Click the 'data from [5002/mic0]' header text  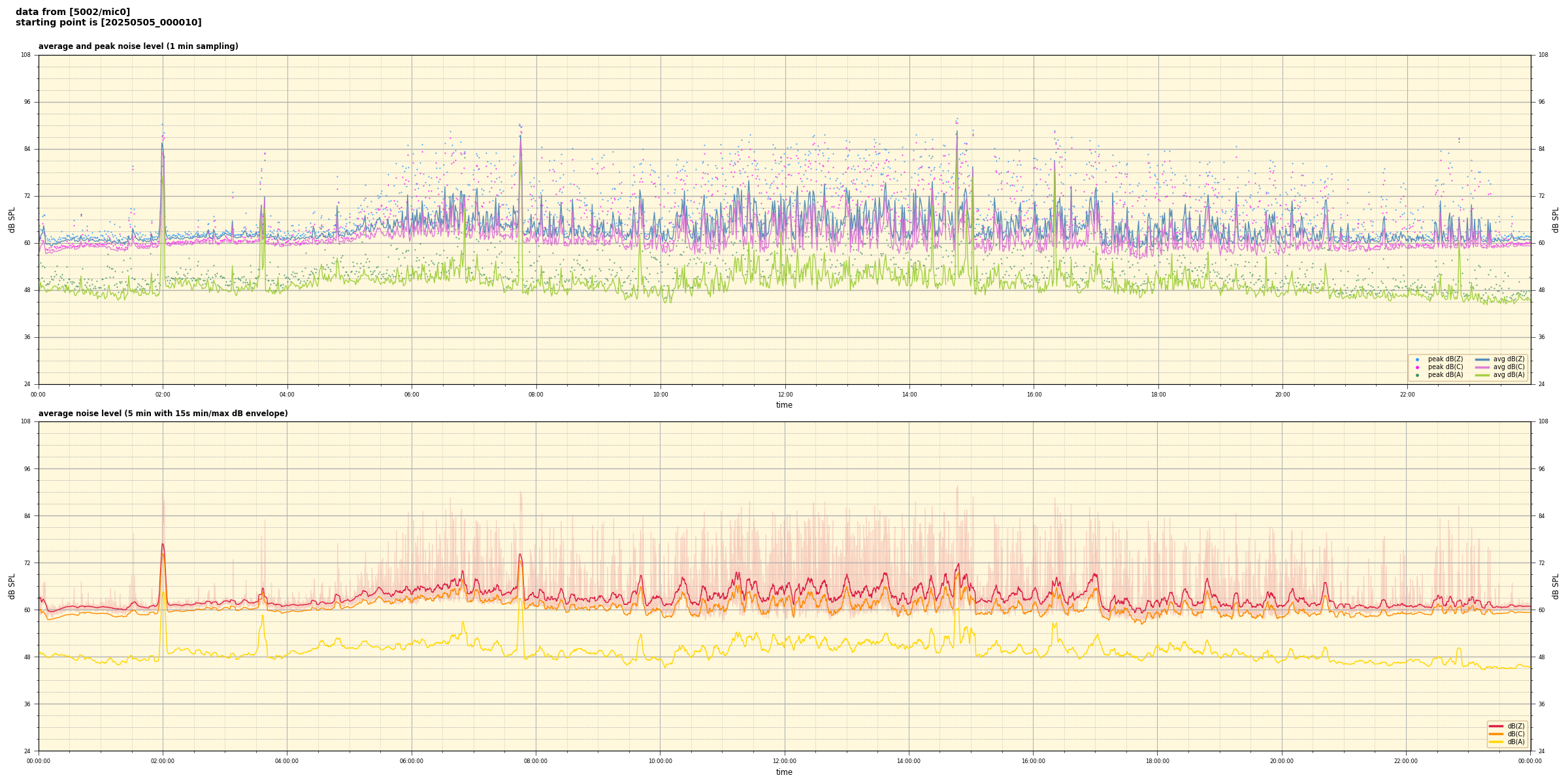tap(73, 12)
